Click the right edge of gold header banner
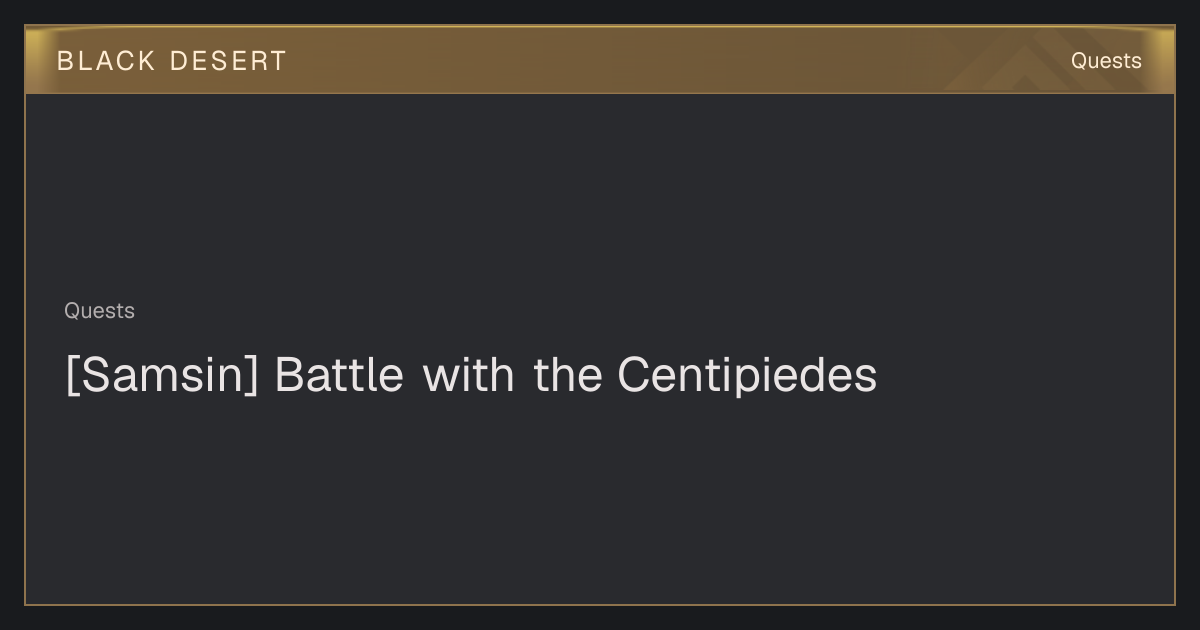 [x=1168, y=60]
